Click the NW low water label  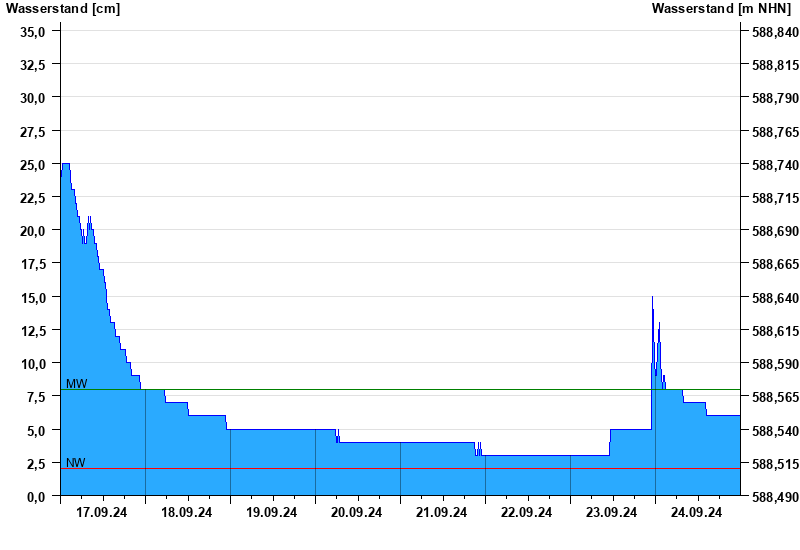pyautogui.click(x=76, y=463)
